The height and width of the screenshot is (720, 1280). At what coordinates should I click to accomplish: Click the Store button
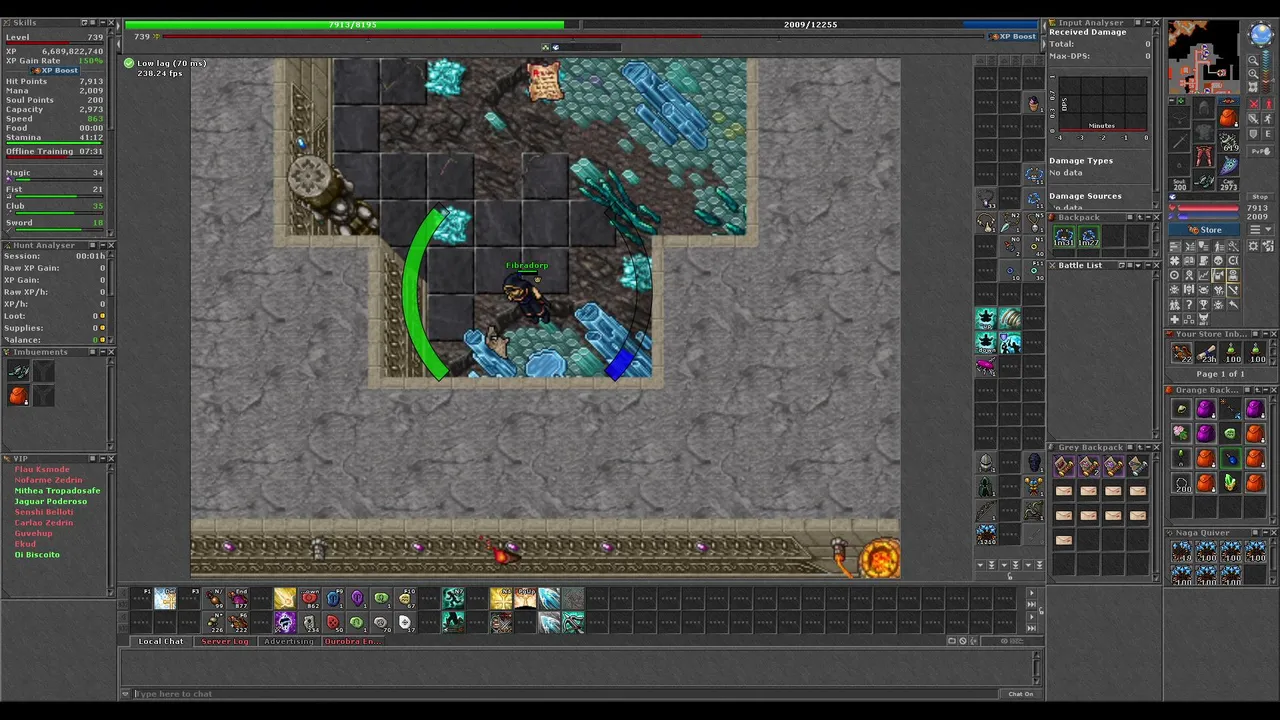pyautogui.click(x=1204, y=230)
